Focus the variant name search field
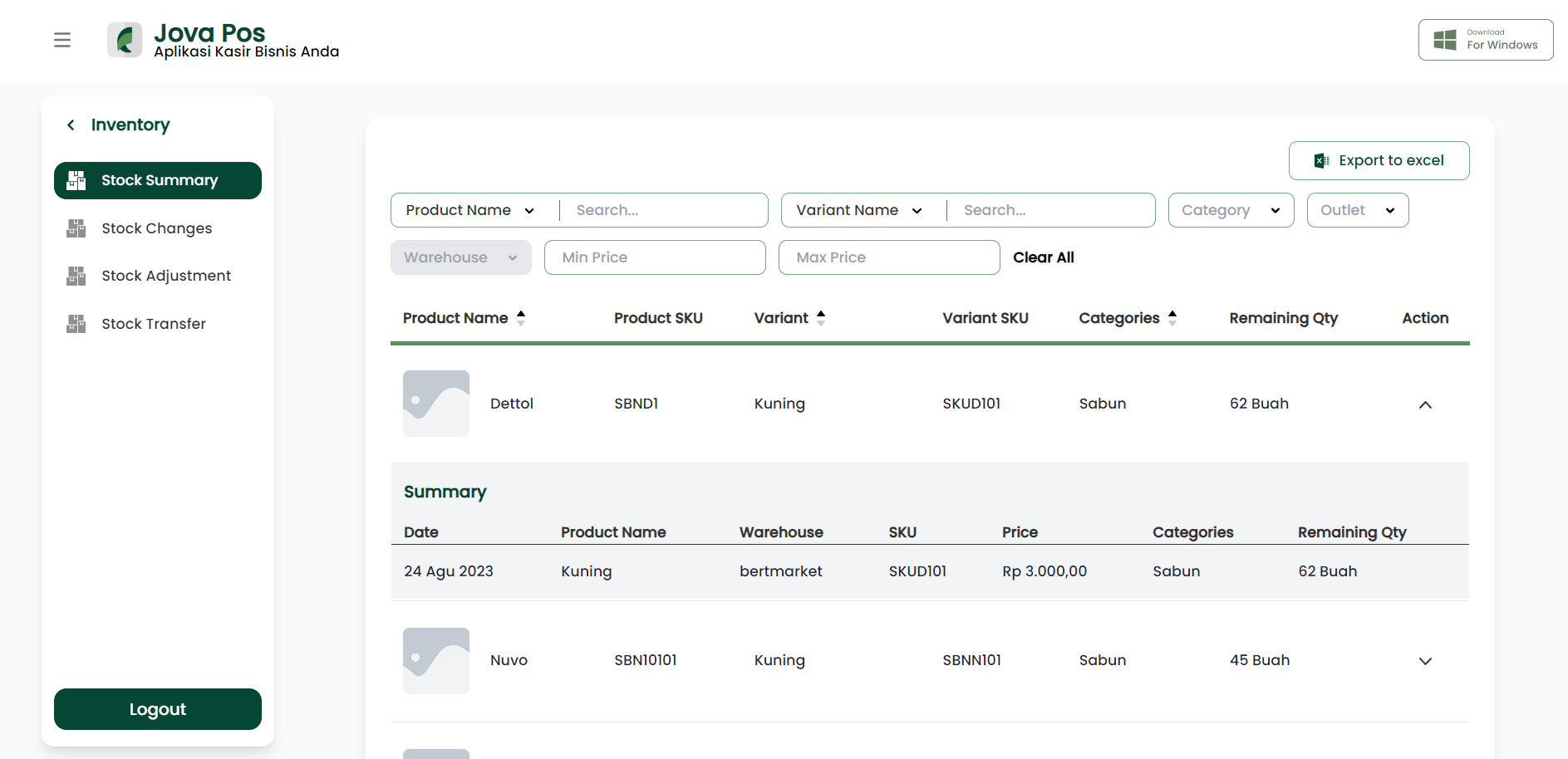This screenshot has width=1568, height=759. pyautogui.click(x=1053, y=210)
